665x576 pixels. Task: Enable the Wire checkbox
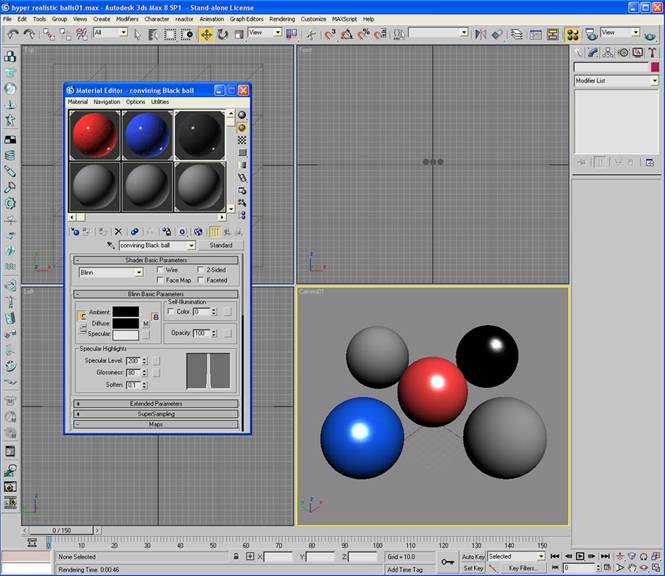pyautogui.click(x=160, y=270)
